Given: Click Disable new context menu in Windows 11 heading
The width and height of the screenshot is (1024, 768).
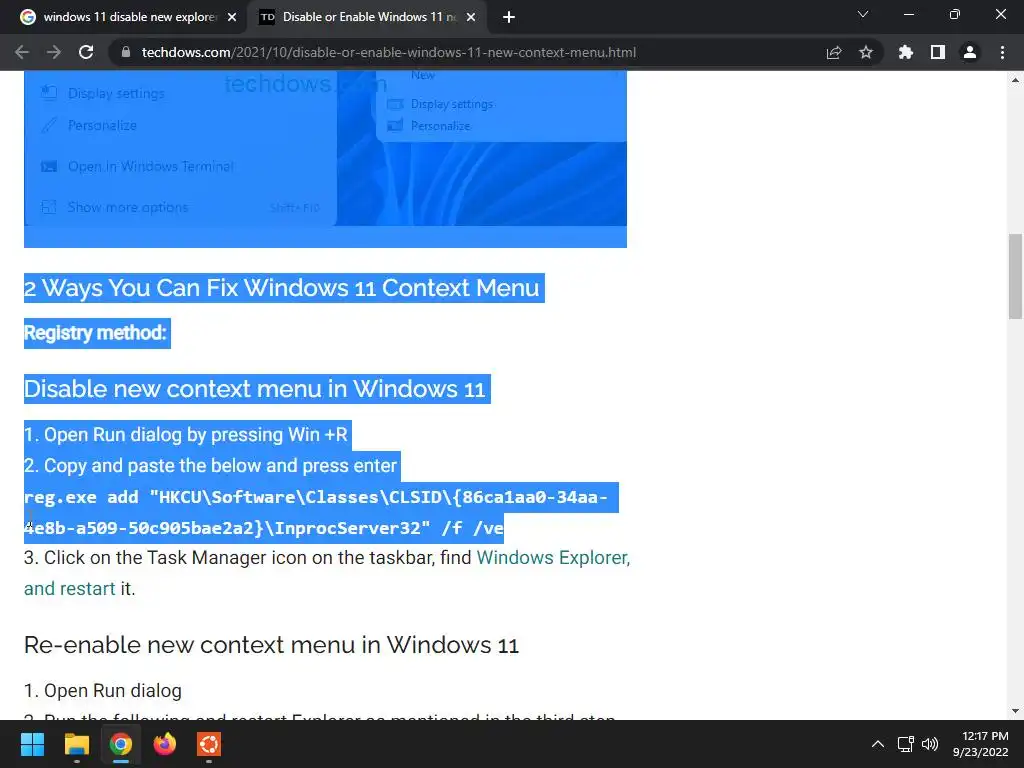Looking at the screenshot, I should [255, 389].
